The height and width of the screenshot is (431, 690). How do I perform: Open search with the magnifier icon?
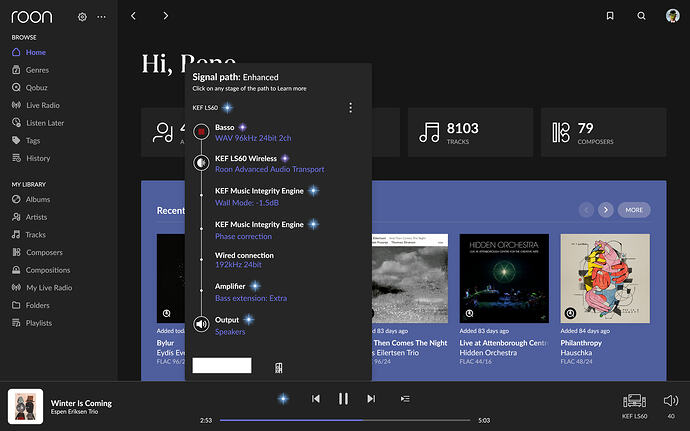click(x=642, y=16)
